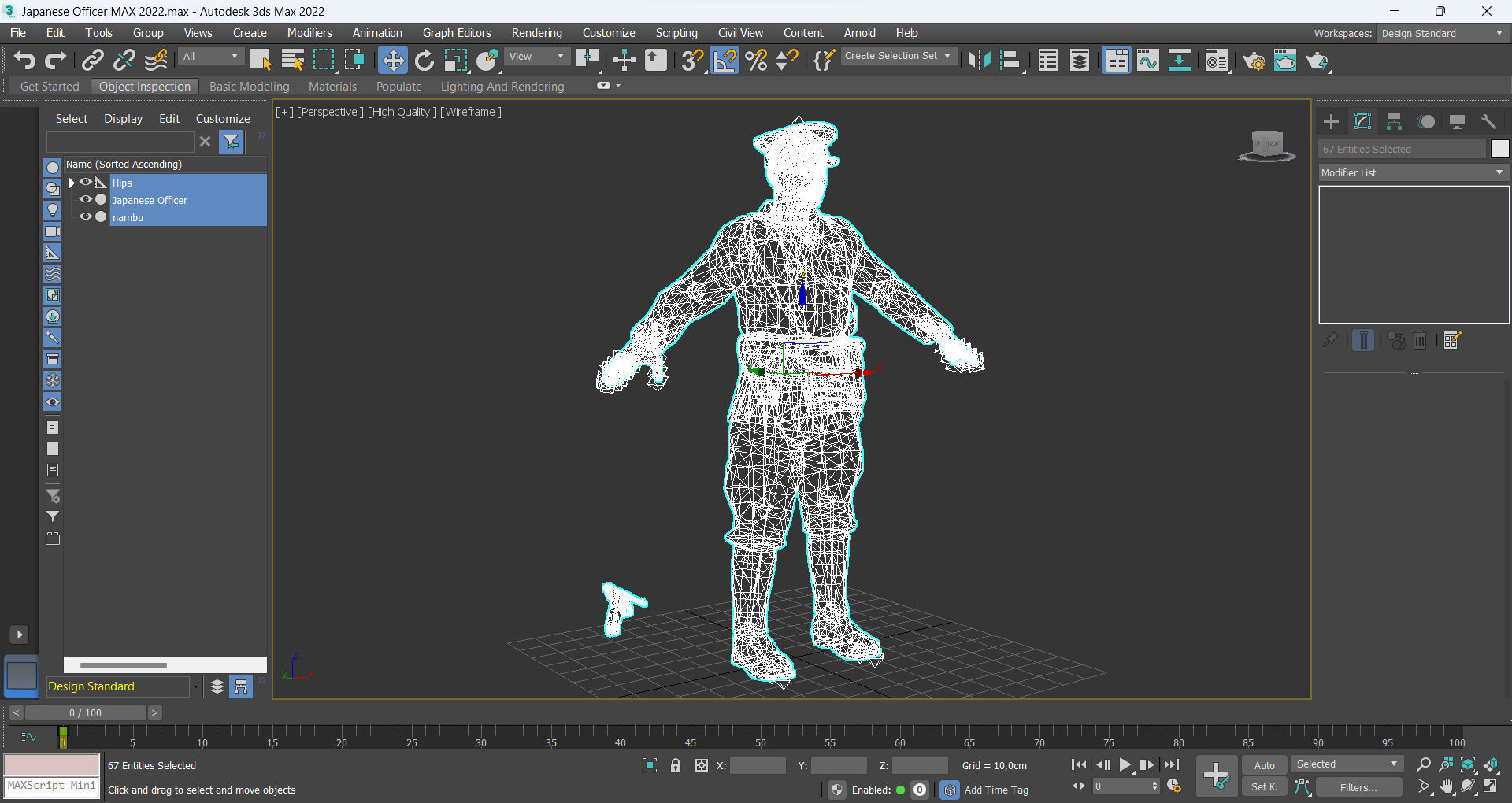Viewport: 1512px width, 803px height.
Task: Toggle the Angle Snap icon
Action: [724, 61]
